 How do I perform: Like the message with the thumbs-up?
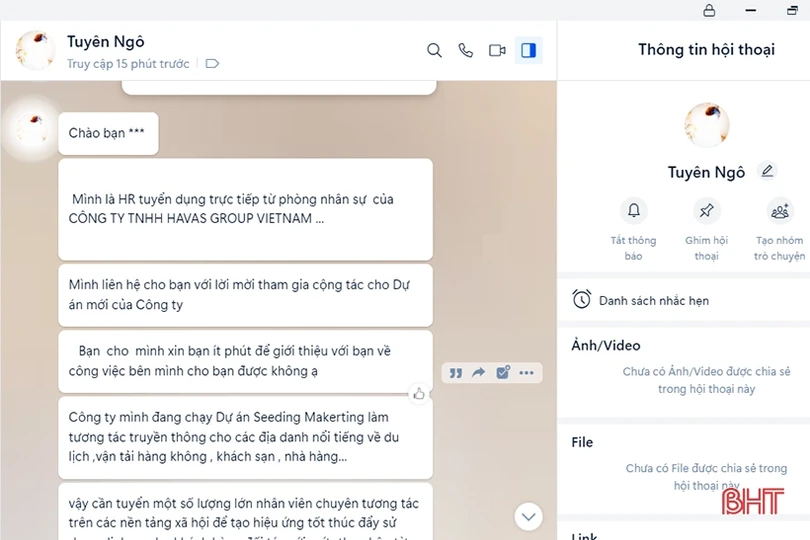point(419,393)
